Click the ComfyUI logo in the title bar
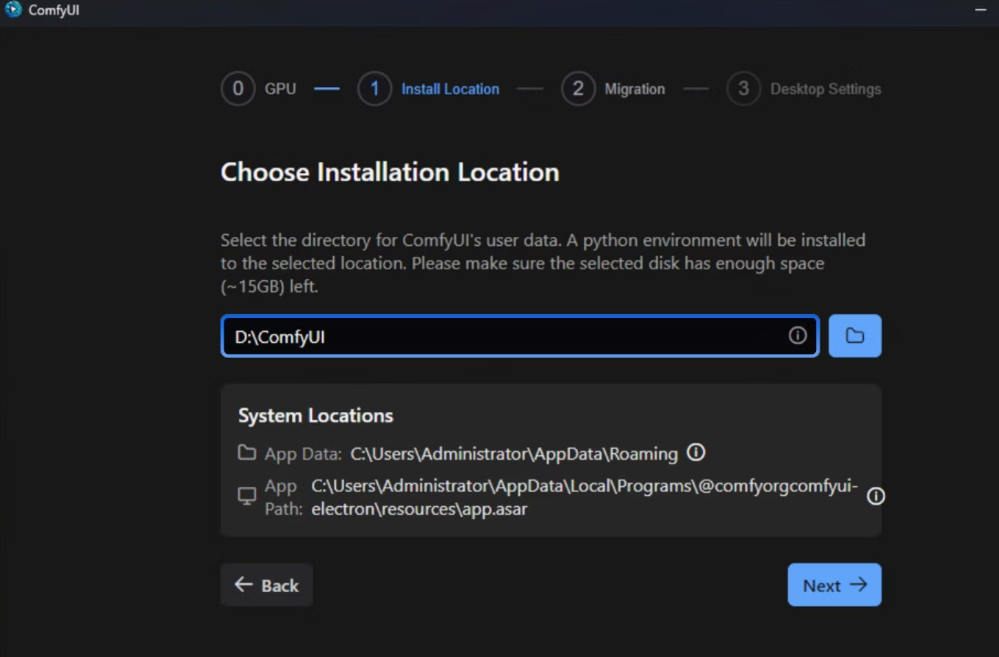This screenshot has width=999, height=657. [13, 10]
